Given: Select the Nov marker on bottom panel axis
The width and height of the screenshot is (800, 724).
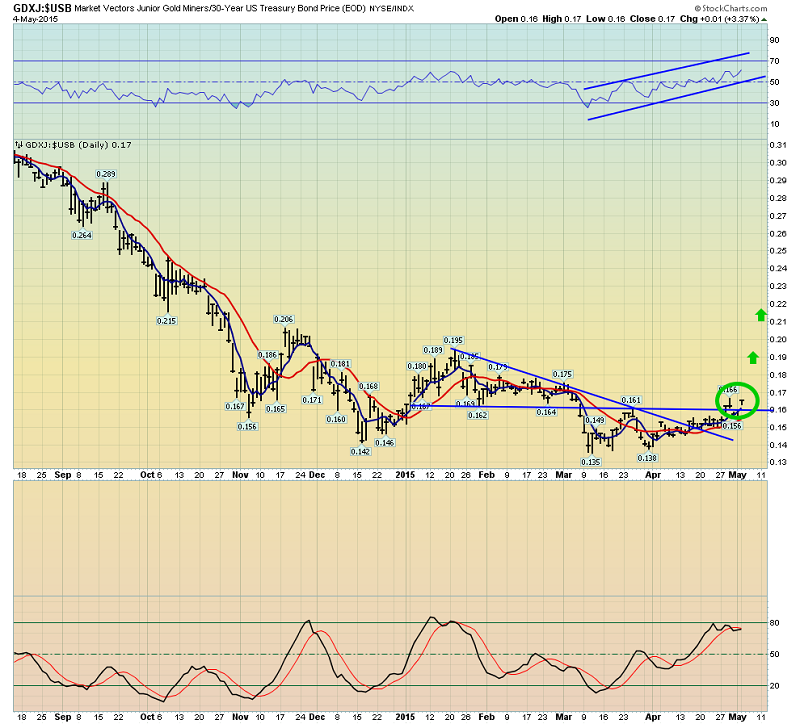Looking at the screenshot, I should click(x=240, y=715).
